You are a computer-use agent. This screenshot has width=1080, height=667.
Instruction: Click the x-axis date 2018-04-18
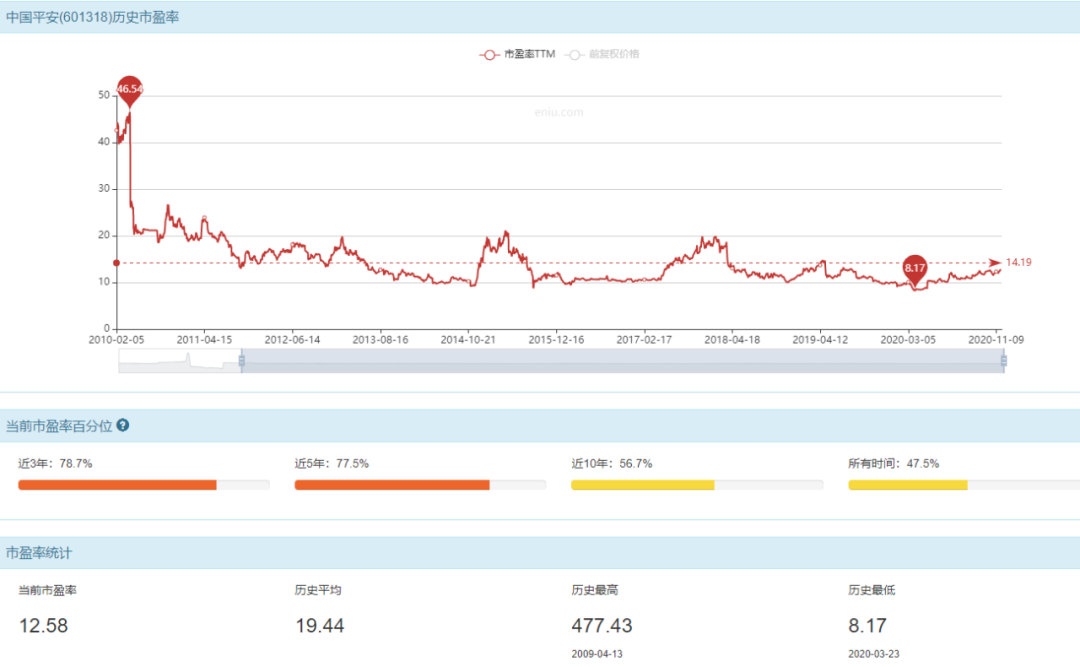(x=732, y=340)
